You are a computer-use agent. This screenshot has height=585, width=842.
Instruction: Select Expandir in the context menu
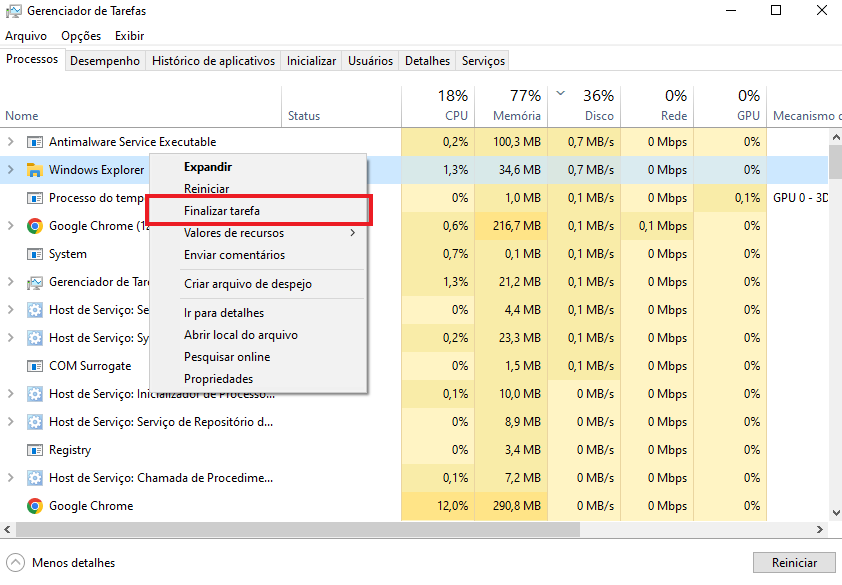coord(258,167)
